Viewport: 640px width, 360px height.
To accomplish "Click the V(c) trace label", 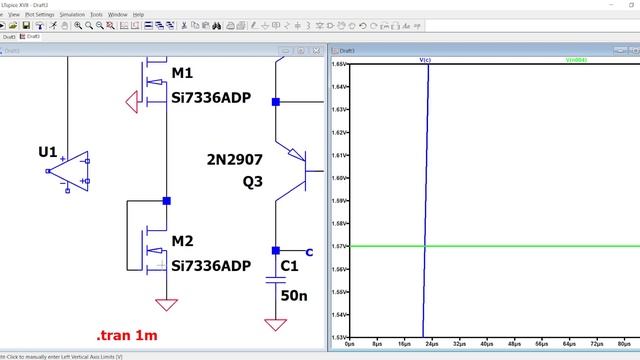I will [x=425, y=60].
